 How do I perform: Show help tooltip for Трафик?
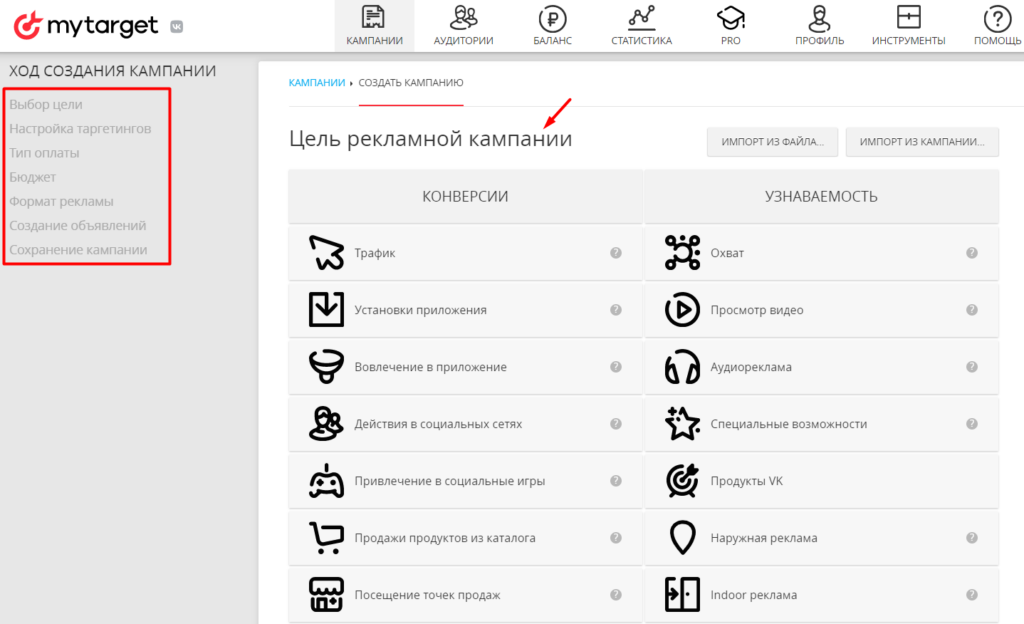coord(616,253)
